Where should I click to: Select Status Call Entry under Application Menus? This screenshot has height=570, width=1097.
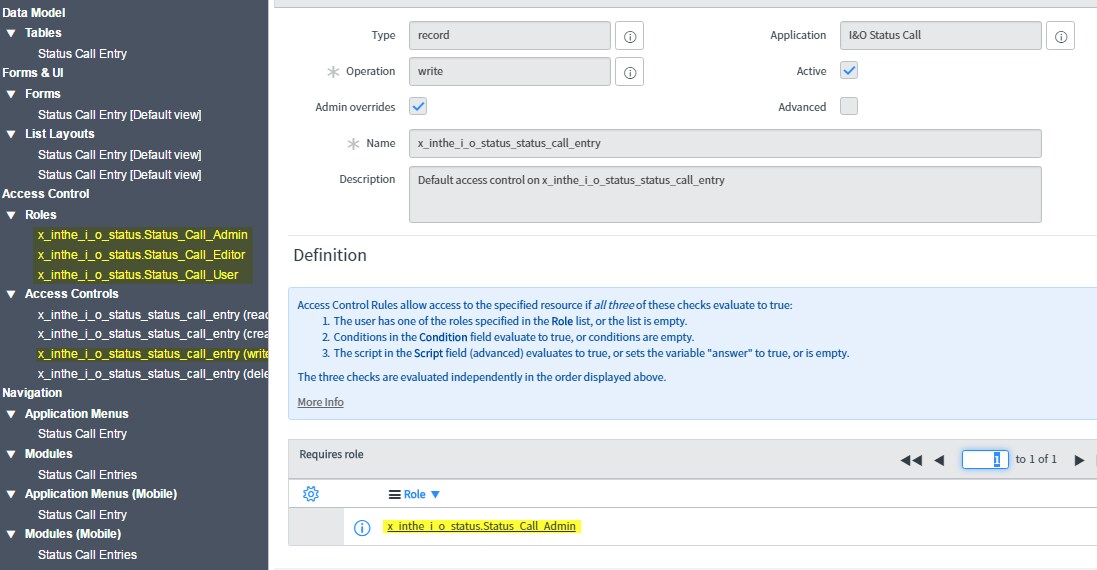click(83, 434)
